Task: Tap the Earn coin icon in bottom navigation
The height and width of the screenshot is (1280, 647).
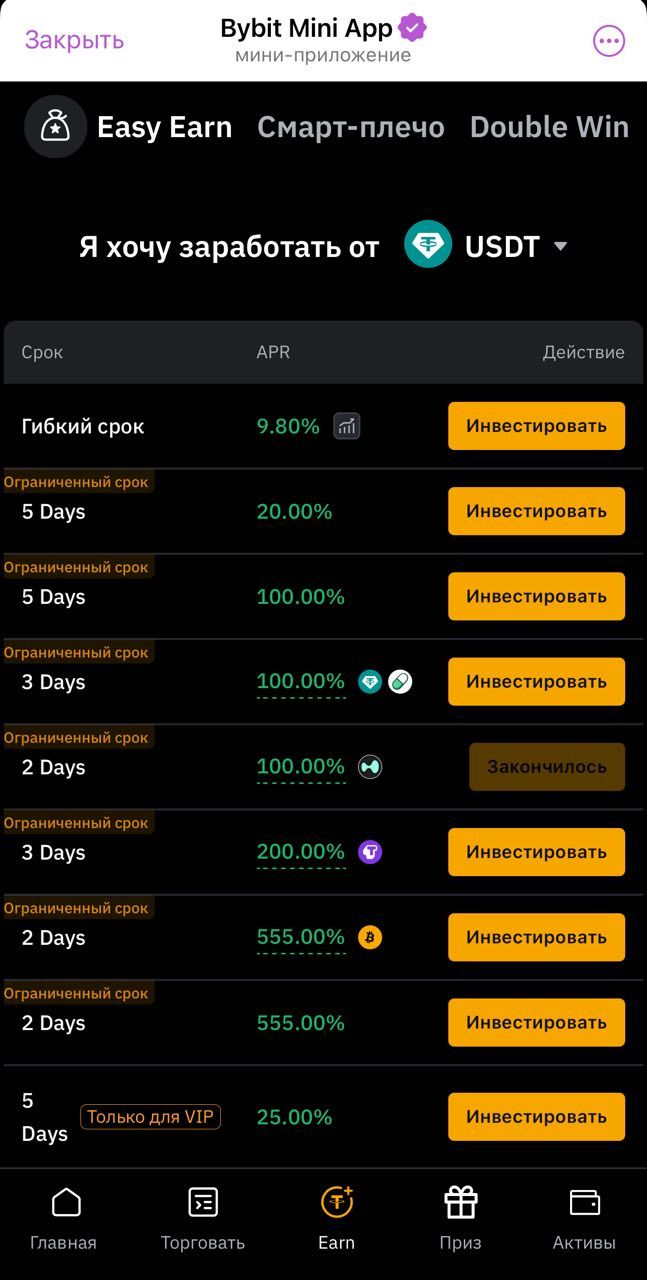Action: [336, 1204]
